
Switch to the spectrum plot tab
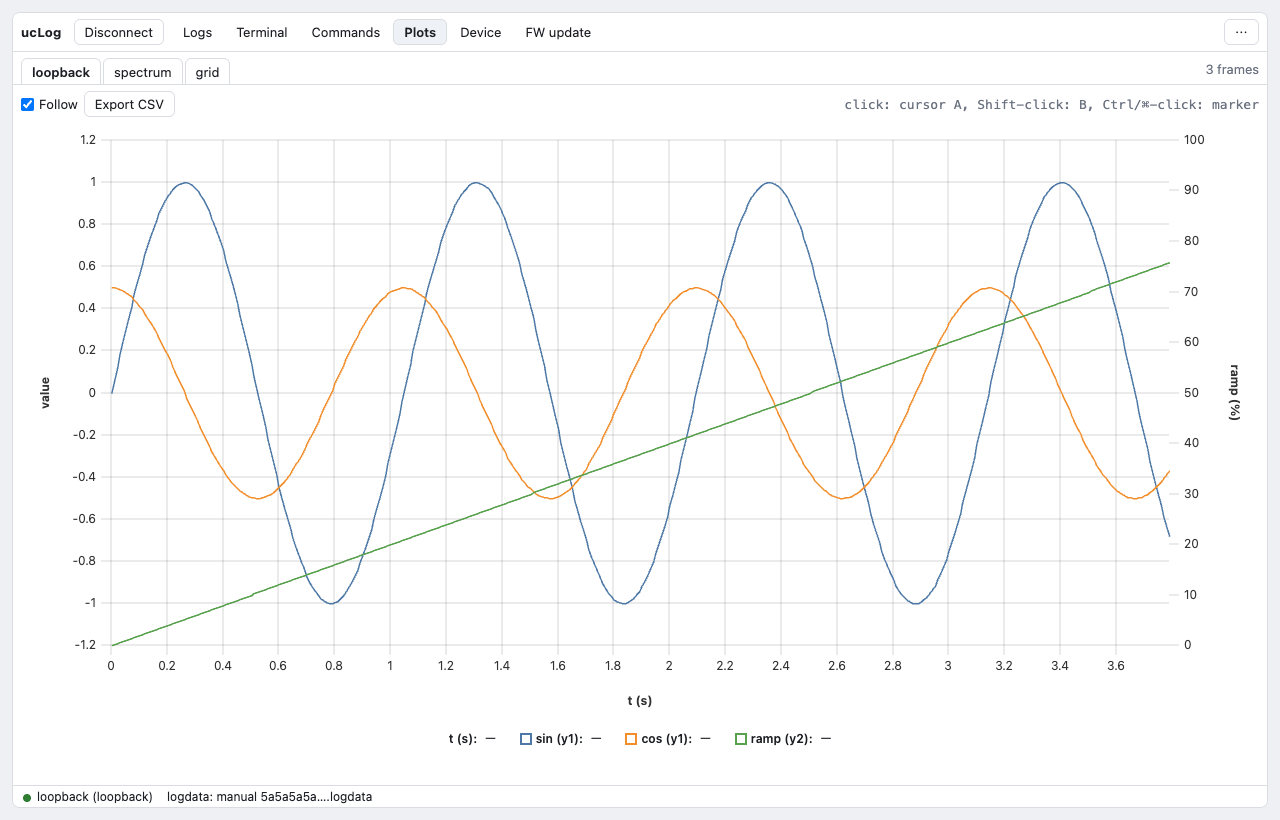pos(143,72)
